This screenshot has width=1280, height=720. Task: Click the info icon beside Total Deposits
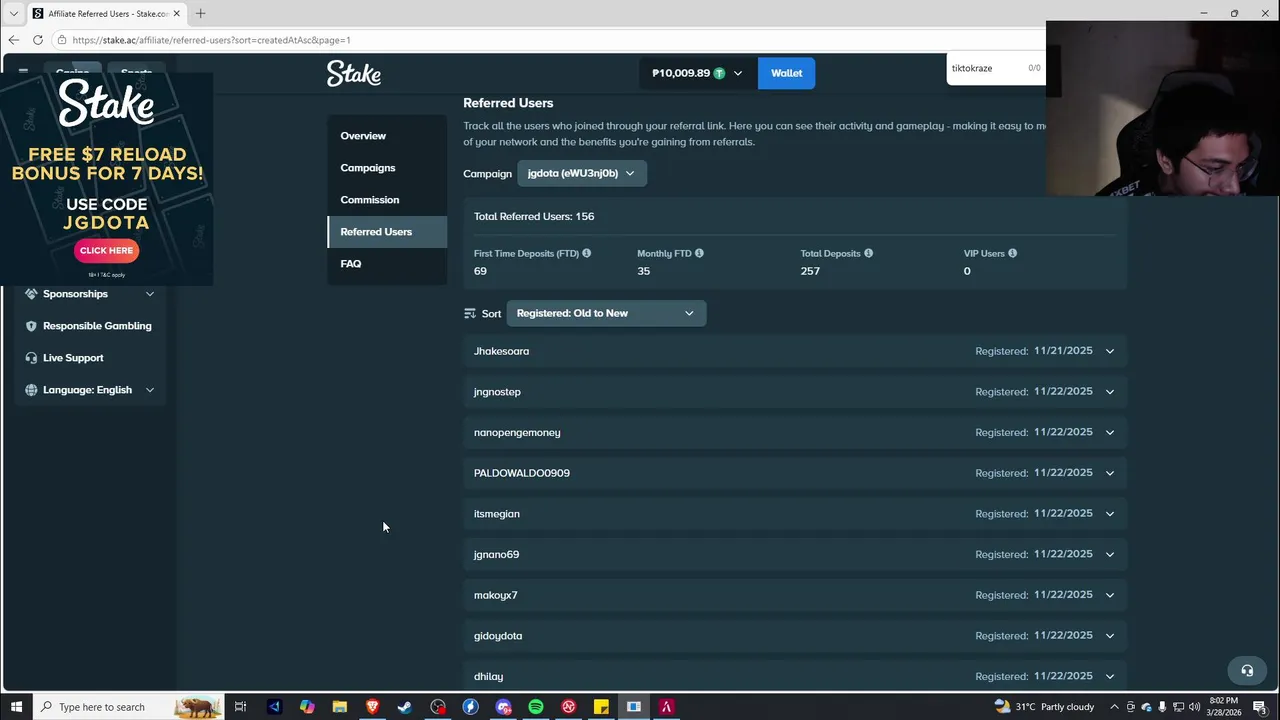868,253
